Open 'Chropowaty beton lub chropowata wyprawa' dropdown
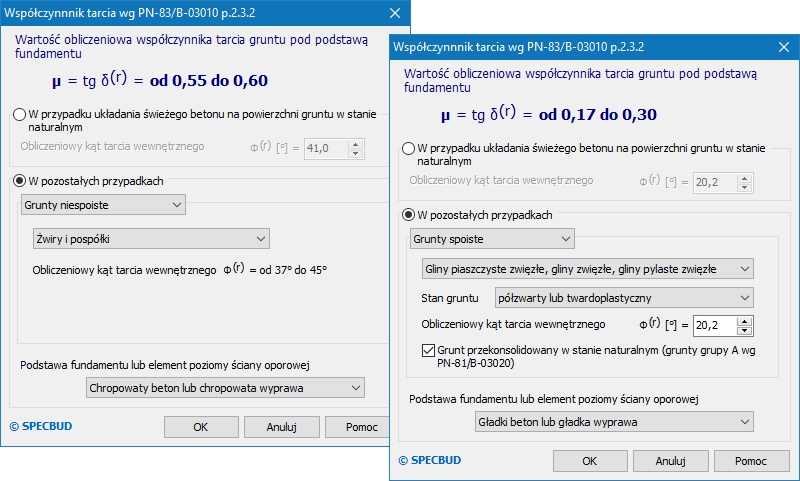Image resolution: width=800 pixels, height=481 pixels. pyautogui.click(x=224, y=387)
